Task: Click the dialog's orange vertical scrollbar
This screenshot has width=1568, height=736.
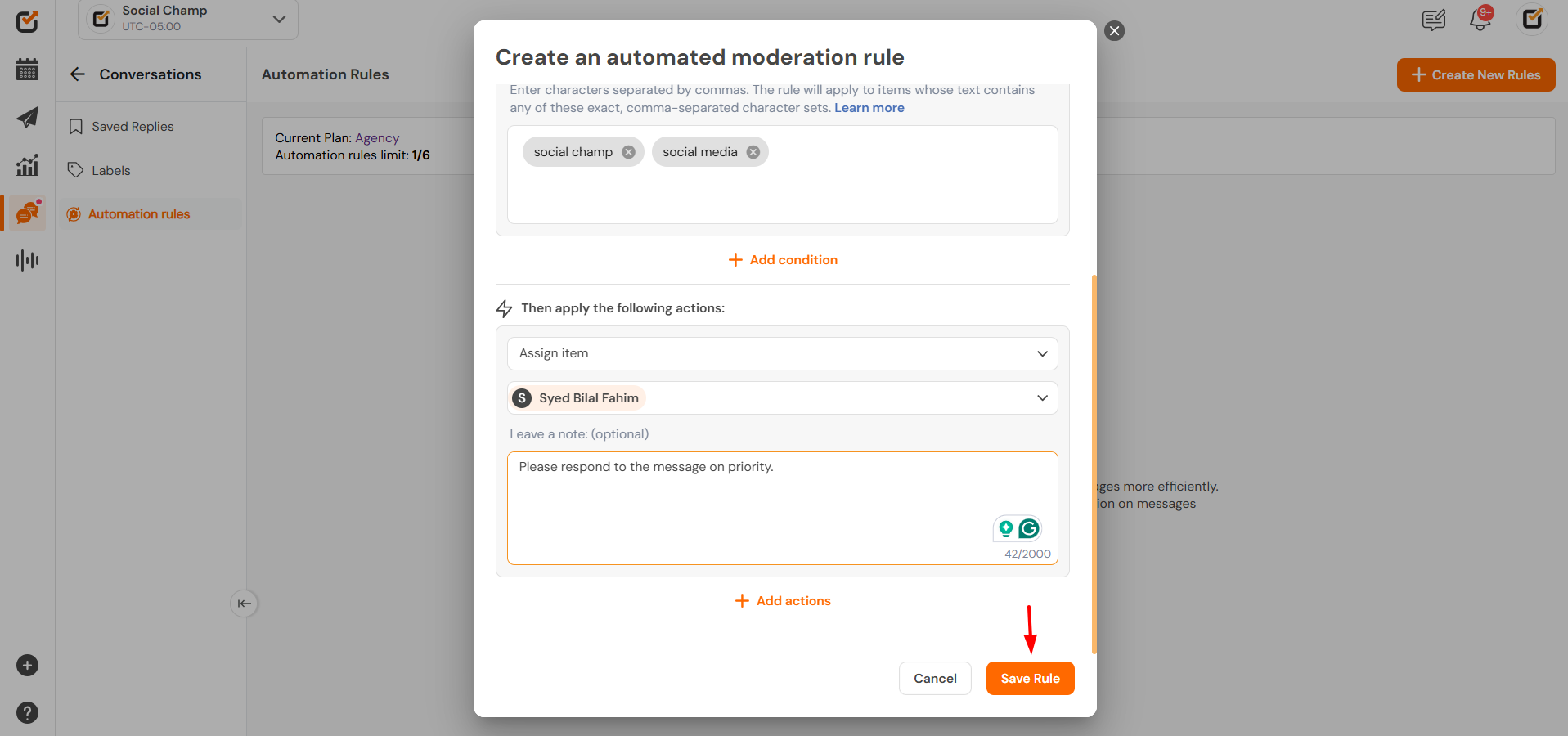Action: click(x=1094, y=464)
